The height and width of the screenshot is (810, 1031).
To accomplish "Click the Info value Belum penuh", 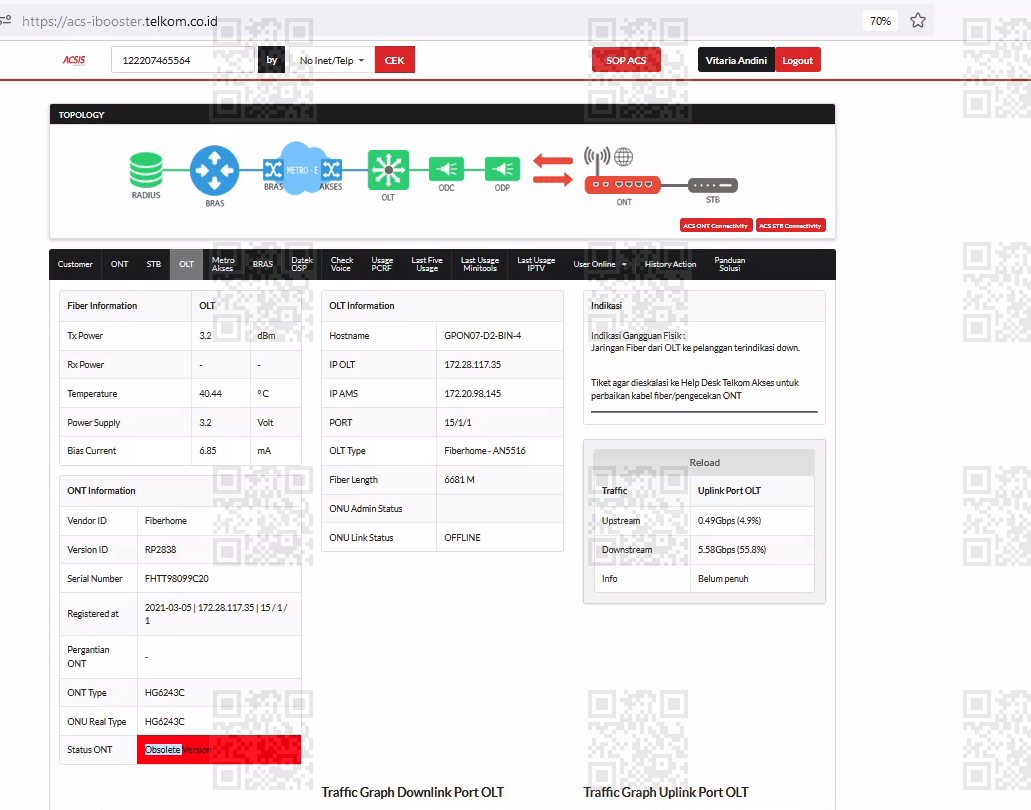I will 723,579.
